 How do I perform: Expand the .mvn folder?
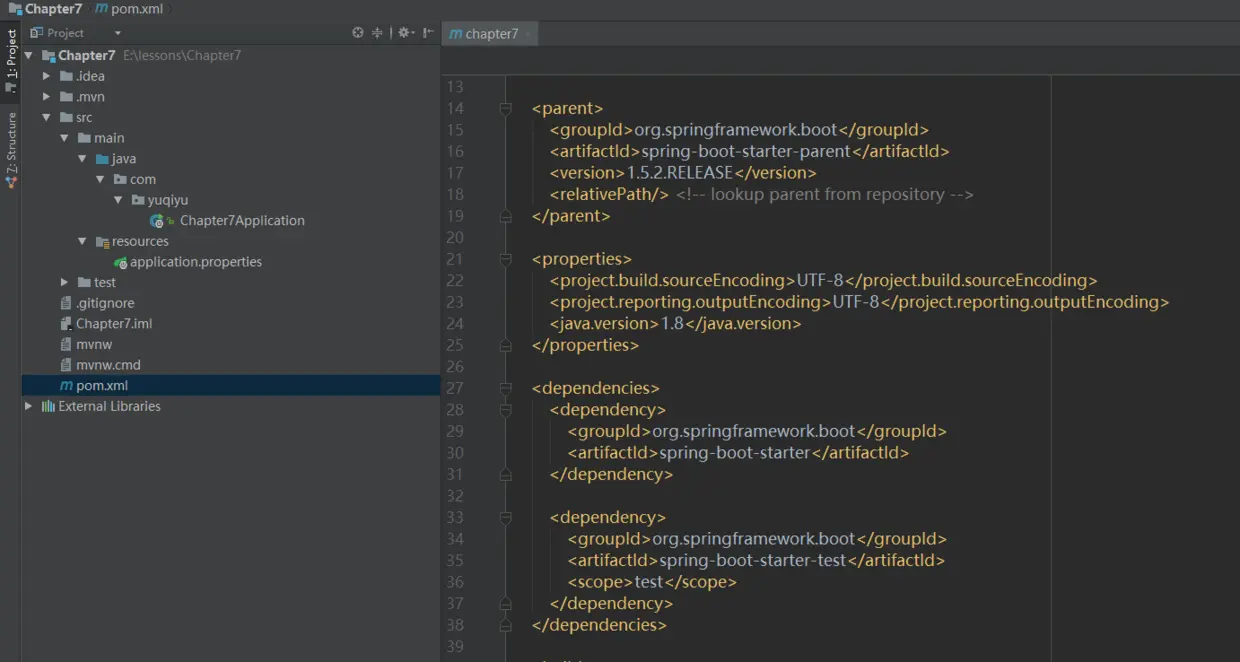click(47, 97)
